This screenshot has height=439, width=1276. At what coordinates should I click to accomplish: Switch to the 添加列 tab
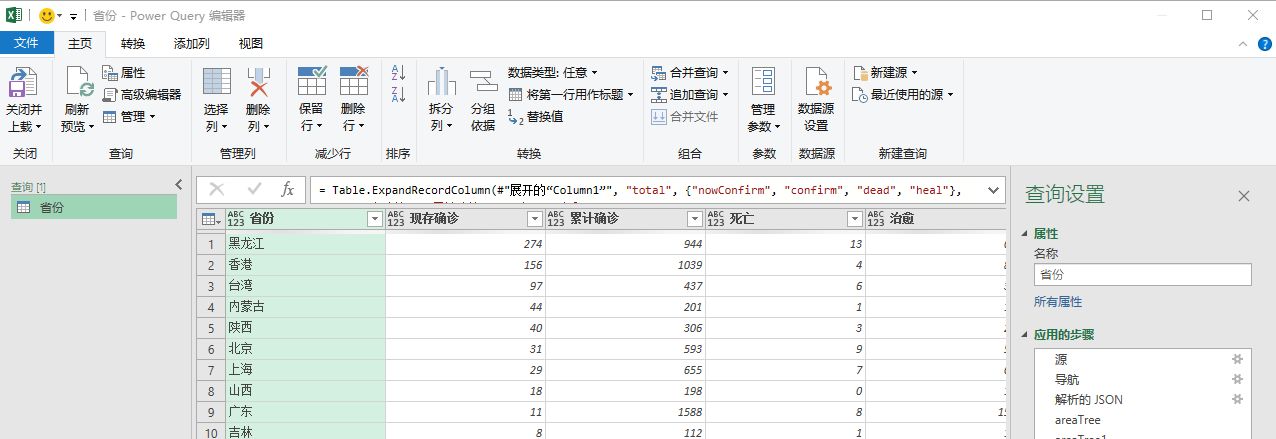(191, 43)
